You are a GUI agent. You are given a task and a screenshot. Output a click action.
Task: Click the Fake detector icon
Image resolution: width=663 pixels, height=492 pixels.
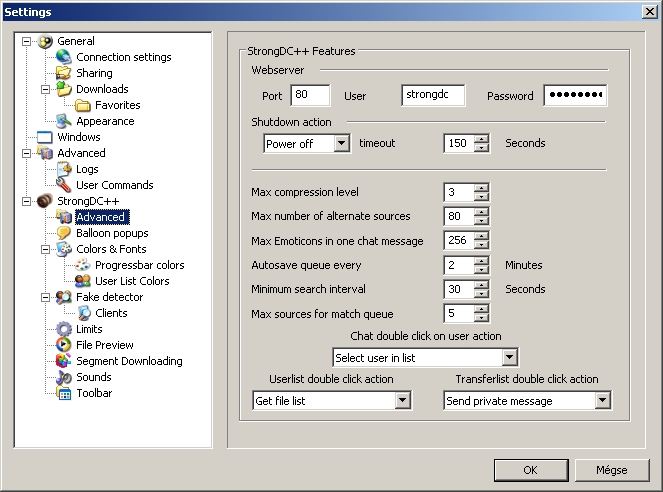coord(64,297)
